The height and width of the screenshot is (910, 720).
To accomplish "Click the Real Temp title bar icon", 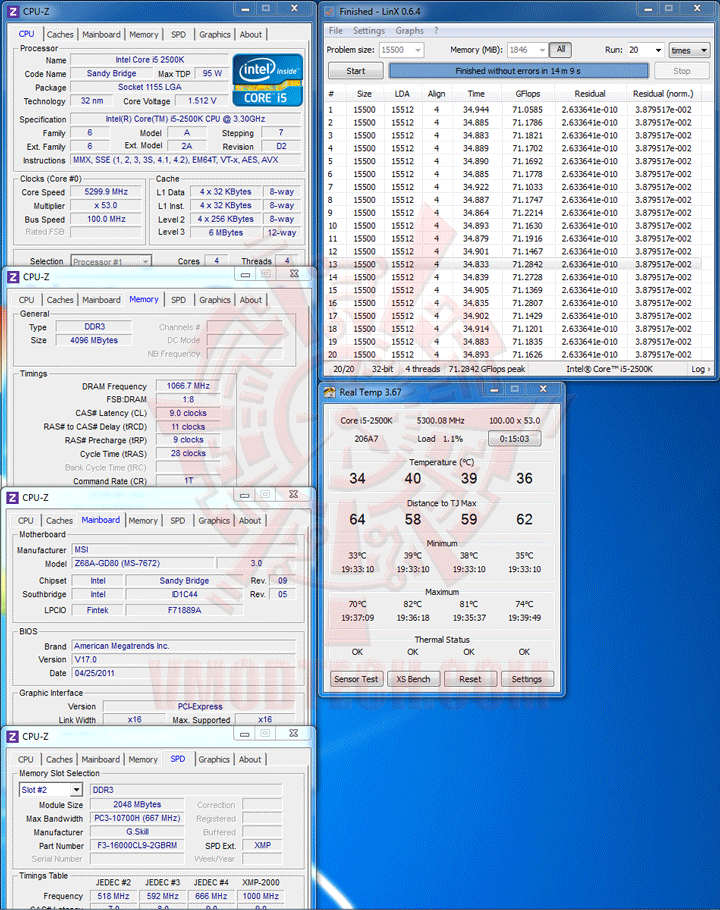I will (x=329, y=392).
